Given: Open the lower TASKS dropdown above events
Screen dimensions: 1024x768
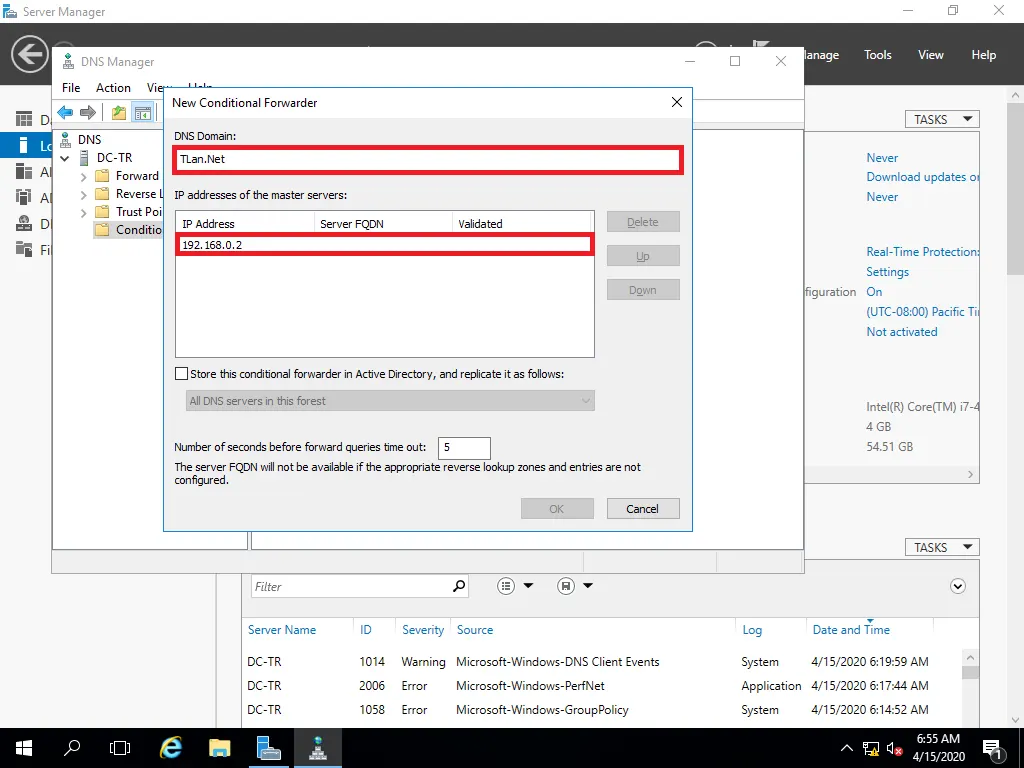Looking at the screenshot, I should [x=942, y=547].
